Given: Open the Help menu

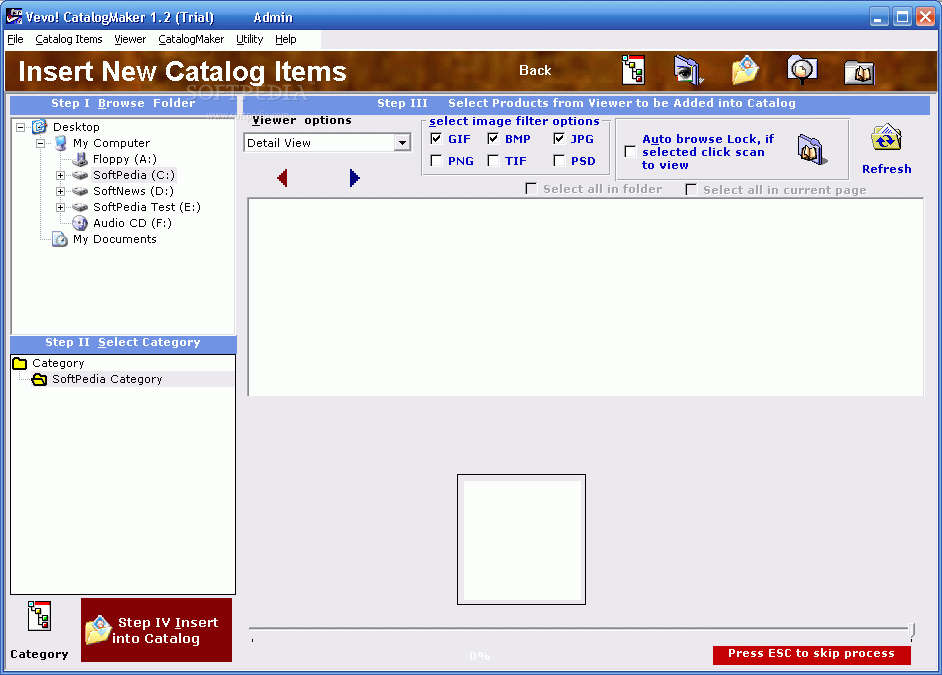Looking at the screenshot, I should coord(286,39).
